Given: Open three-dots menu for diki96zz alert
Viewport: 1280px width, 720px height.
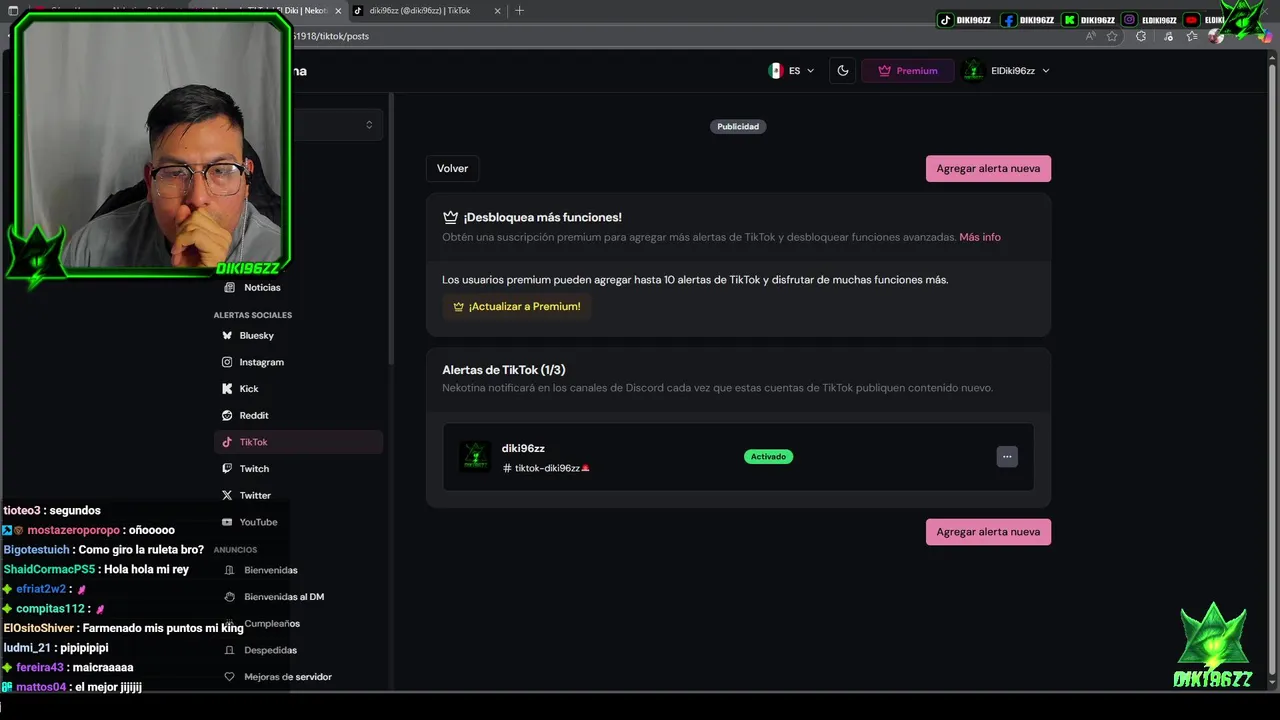Looking at the screenshot, I should 1007,457.
